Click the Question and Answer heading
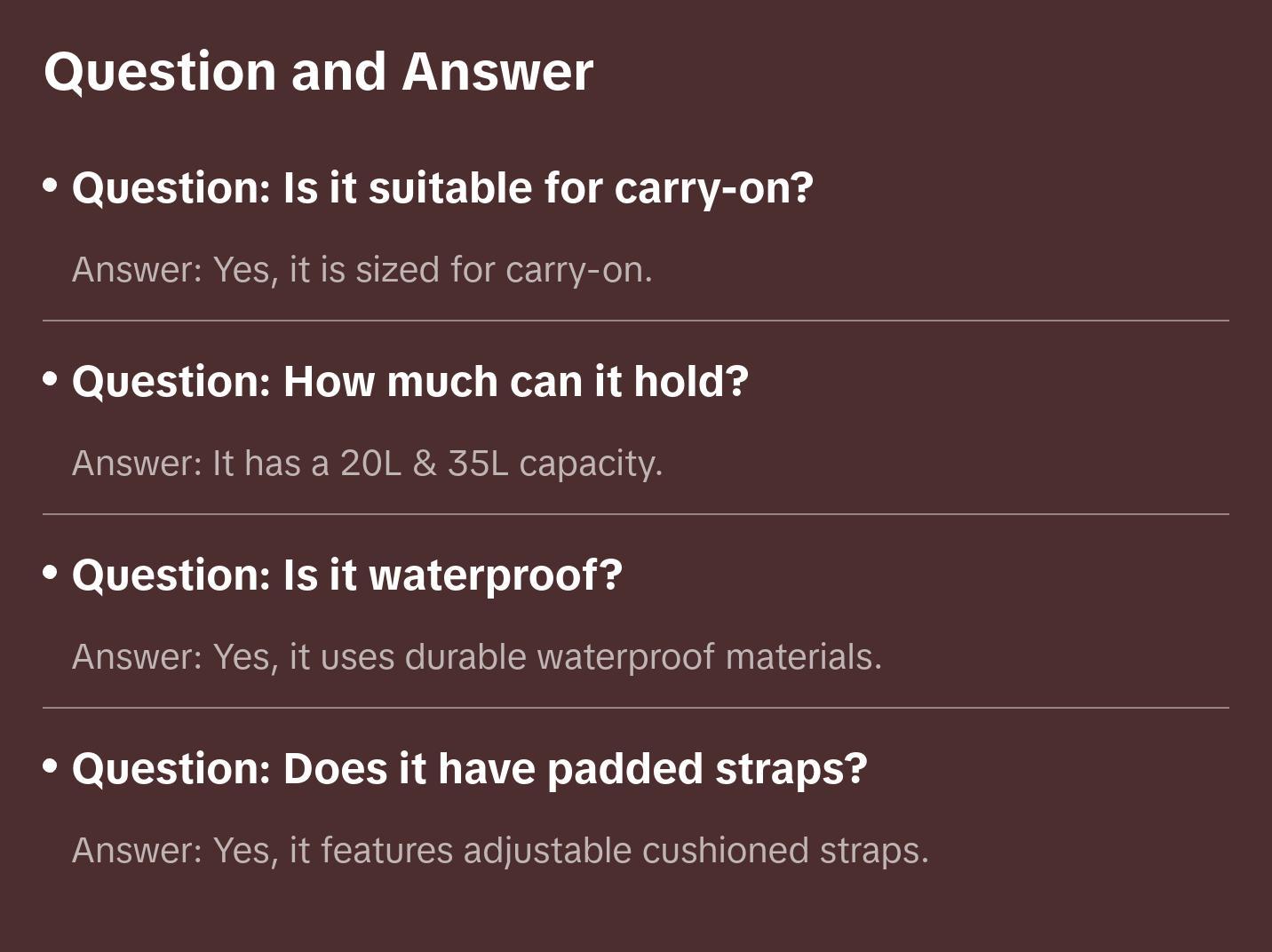 (318, 71)
